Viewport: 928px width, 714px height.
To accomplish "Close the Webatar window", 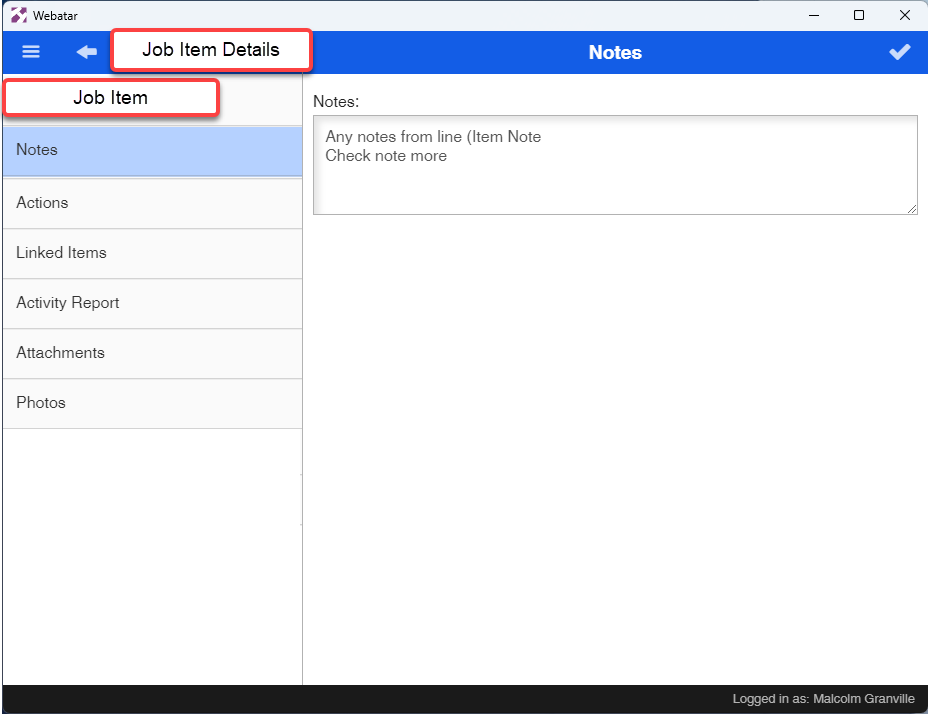I will point(904,15).
